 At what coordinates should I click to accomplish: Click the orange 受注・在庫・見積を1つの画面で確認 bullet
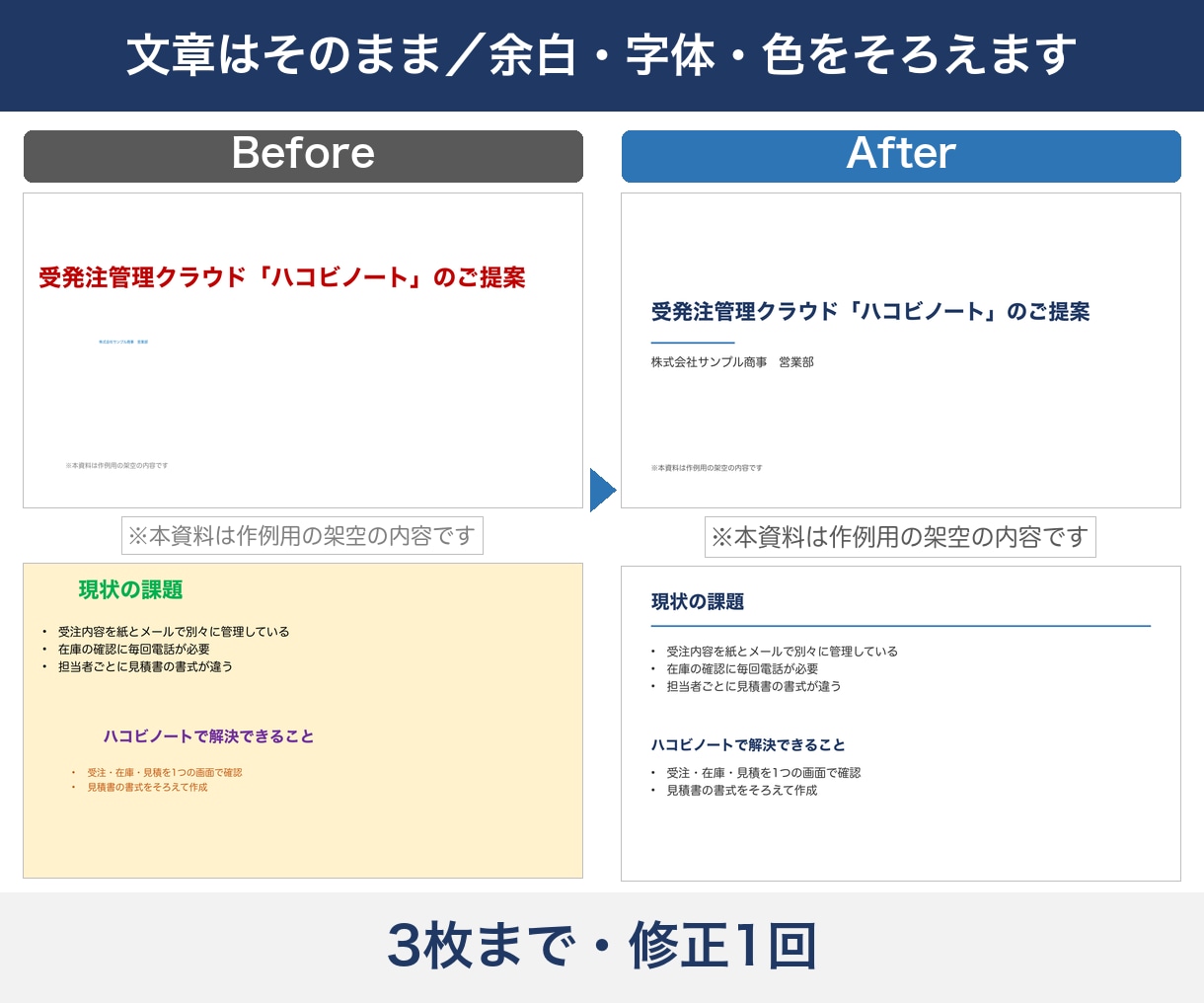[x=165, y=773]
